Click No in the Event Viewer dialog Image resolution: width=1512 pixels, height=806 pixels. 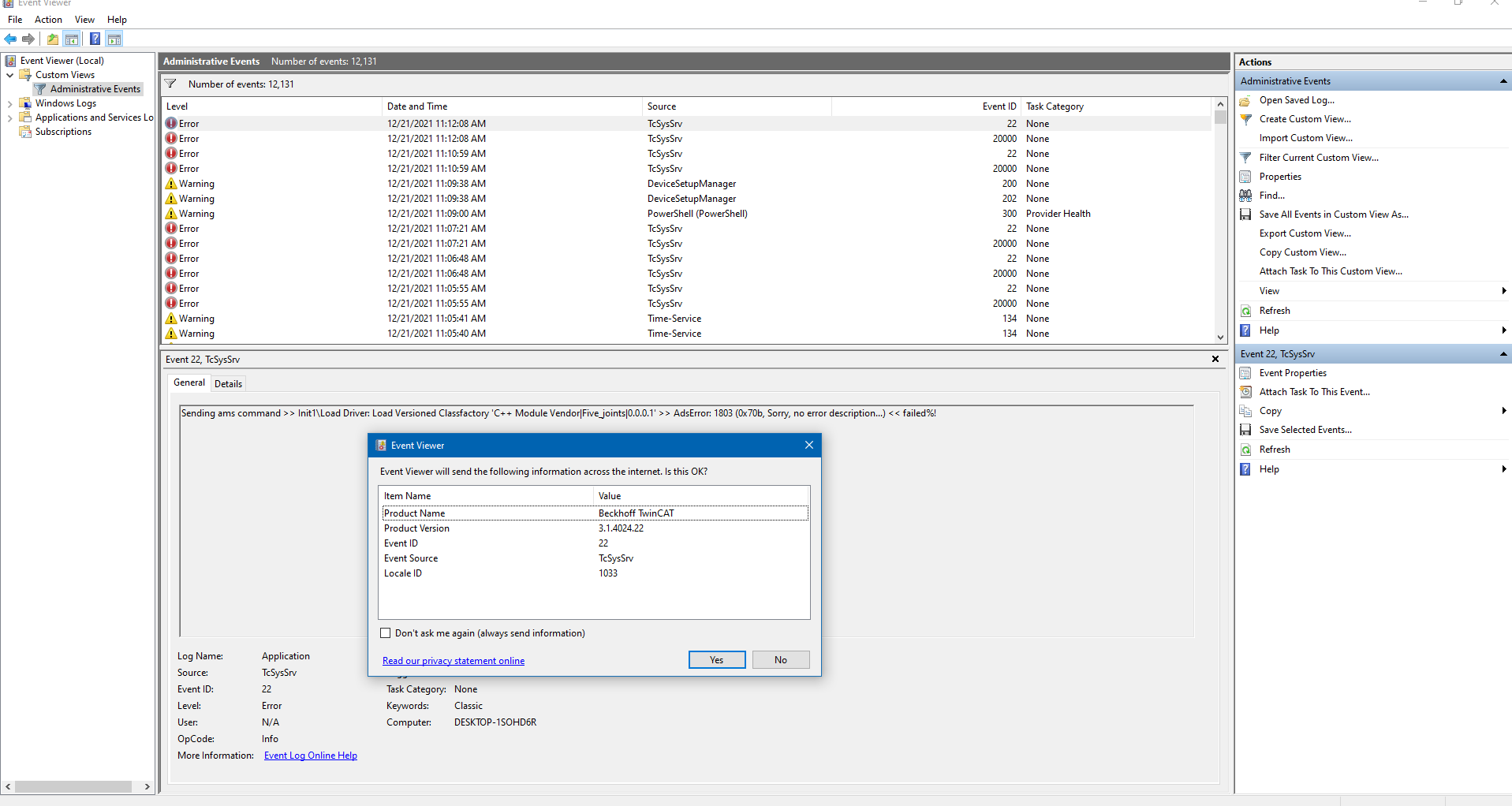(x=781, y=660)
